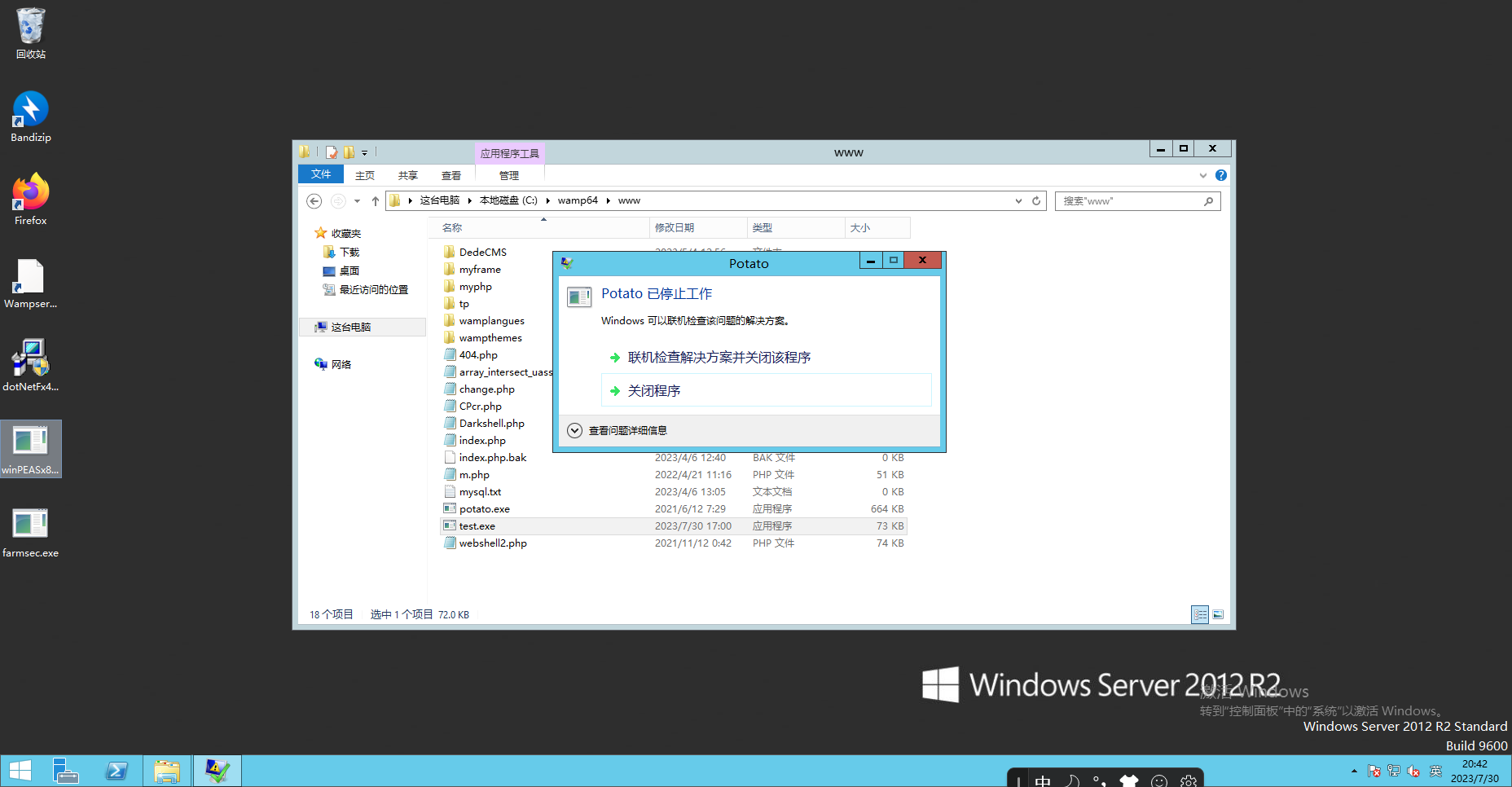Open 最近访问的位置 in the navigation pane
Viewport: 1512px width, 787px height.
coord(366,290)
